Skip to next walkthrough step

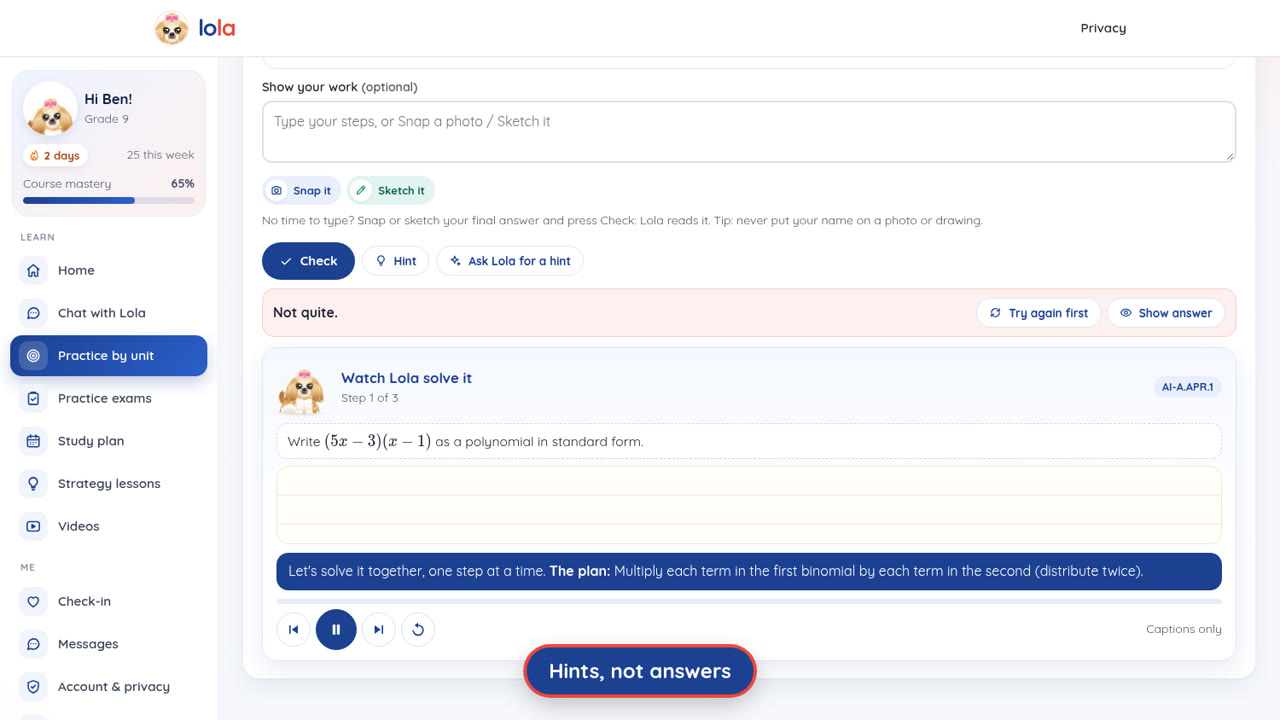(379, 630)
